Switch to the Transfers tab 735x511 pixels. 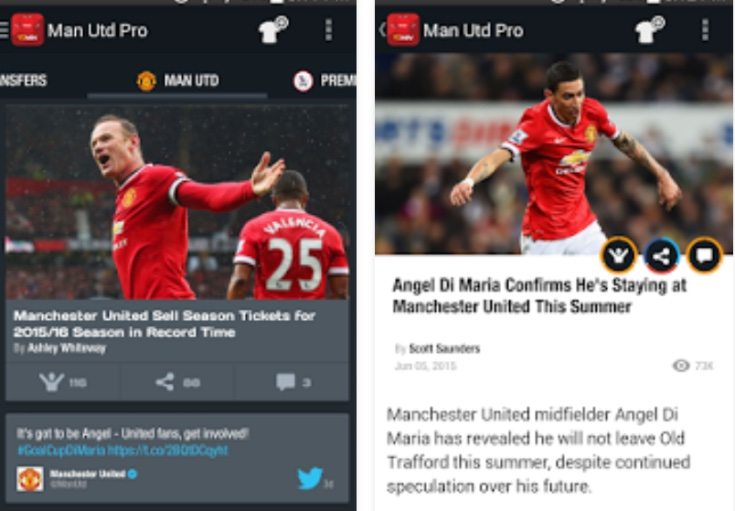(23, 81)
